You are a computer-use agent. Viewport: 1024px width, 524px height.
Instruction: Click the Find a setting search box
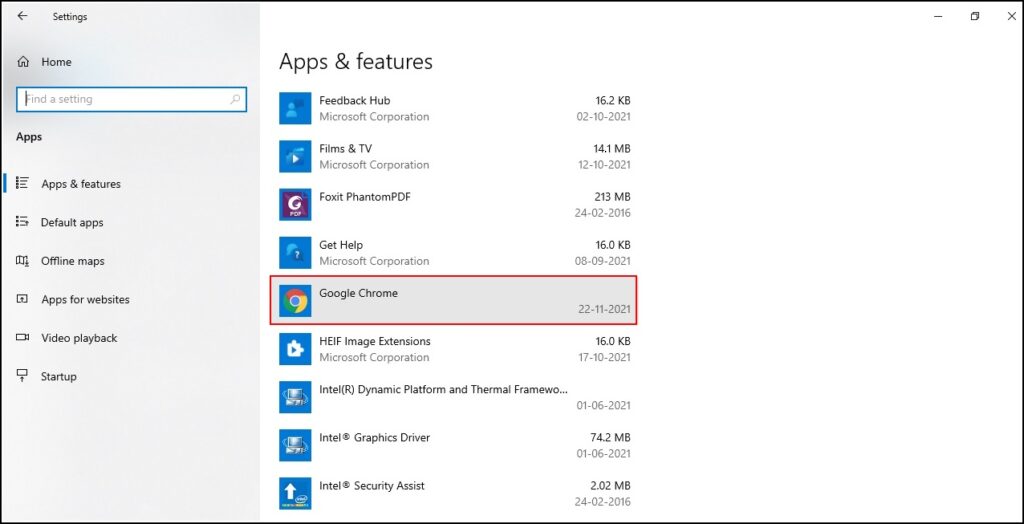131,99
